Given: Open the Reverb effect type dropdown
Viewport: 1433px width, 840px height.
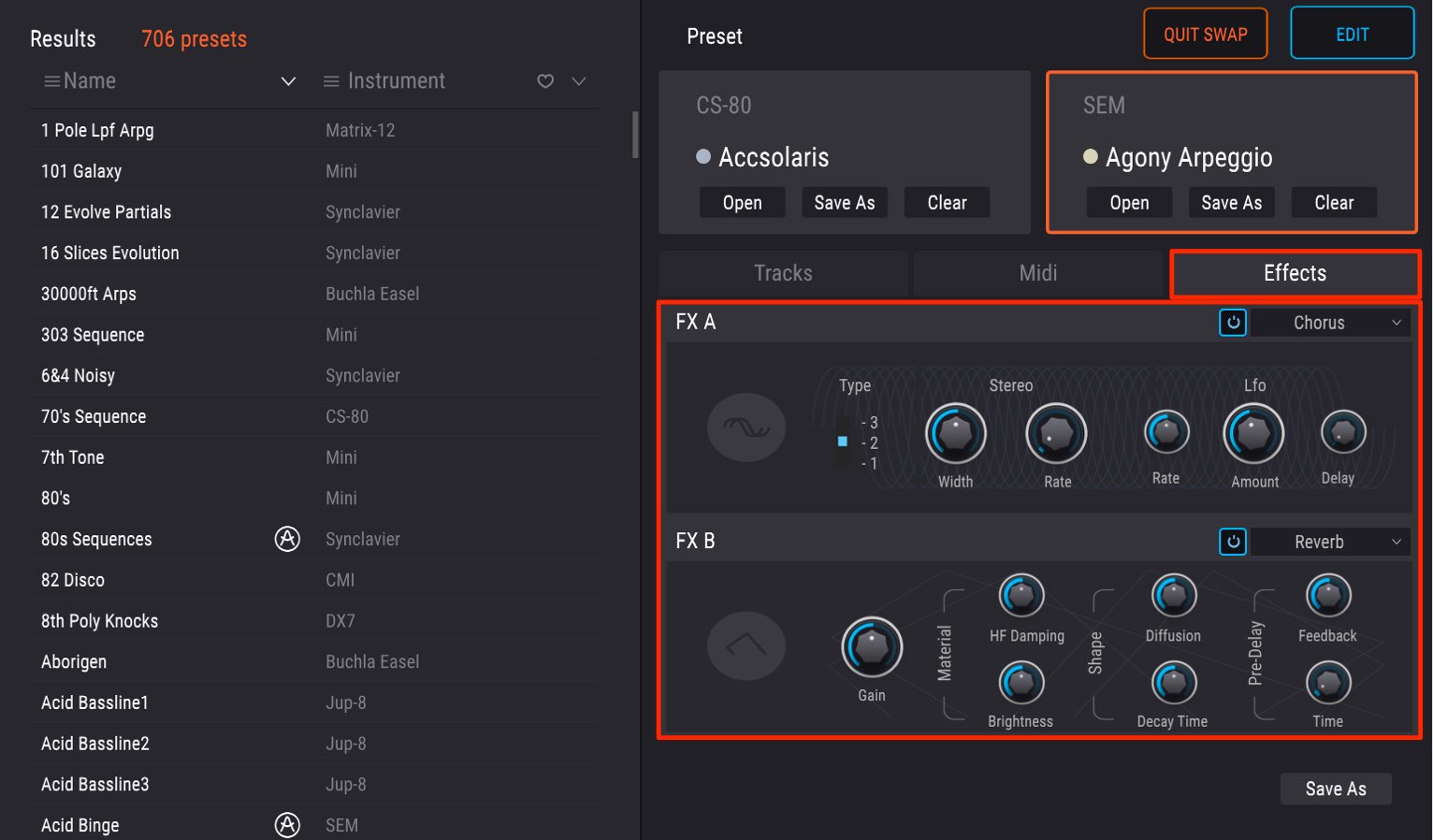Looking at the screenshot, I should click(1329, 542).
